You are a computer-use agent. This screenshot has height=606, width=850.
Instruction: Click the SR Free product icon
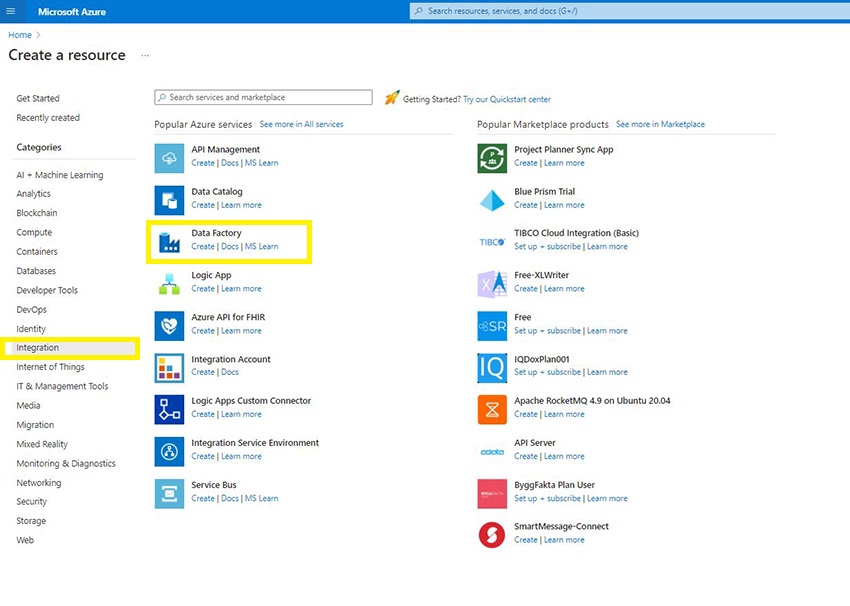pyautogui.click(x=492, y=326)
